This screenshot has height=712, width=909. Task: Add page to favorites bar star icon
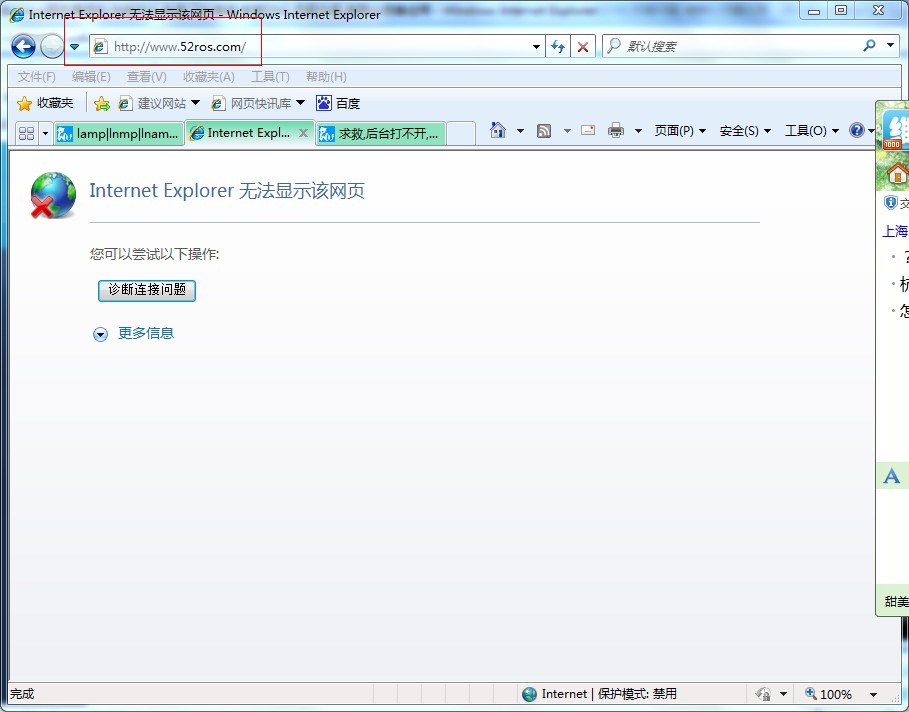pos(101,103)
